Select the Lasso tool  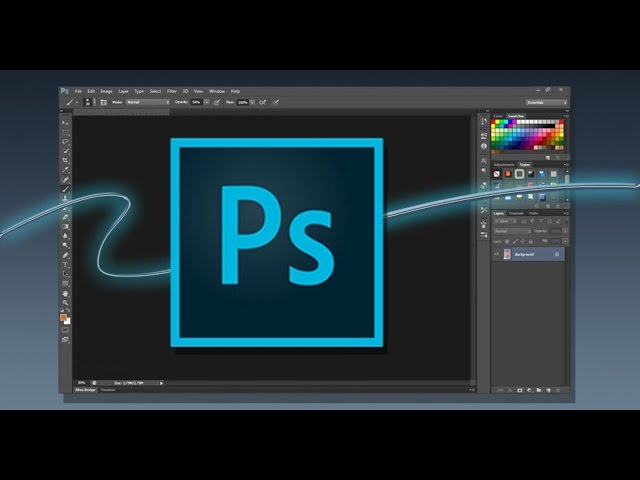65,142
